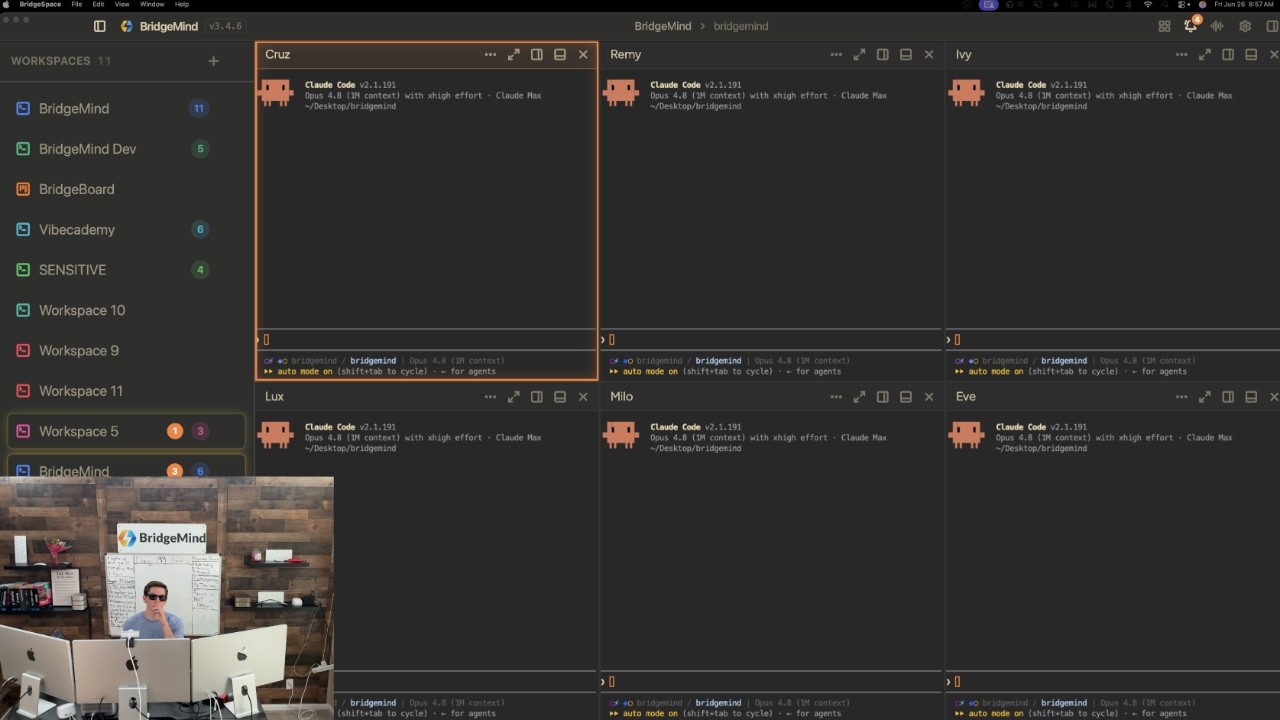Split the Milo pane downward

(906, 397)
